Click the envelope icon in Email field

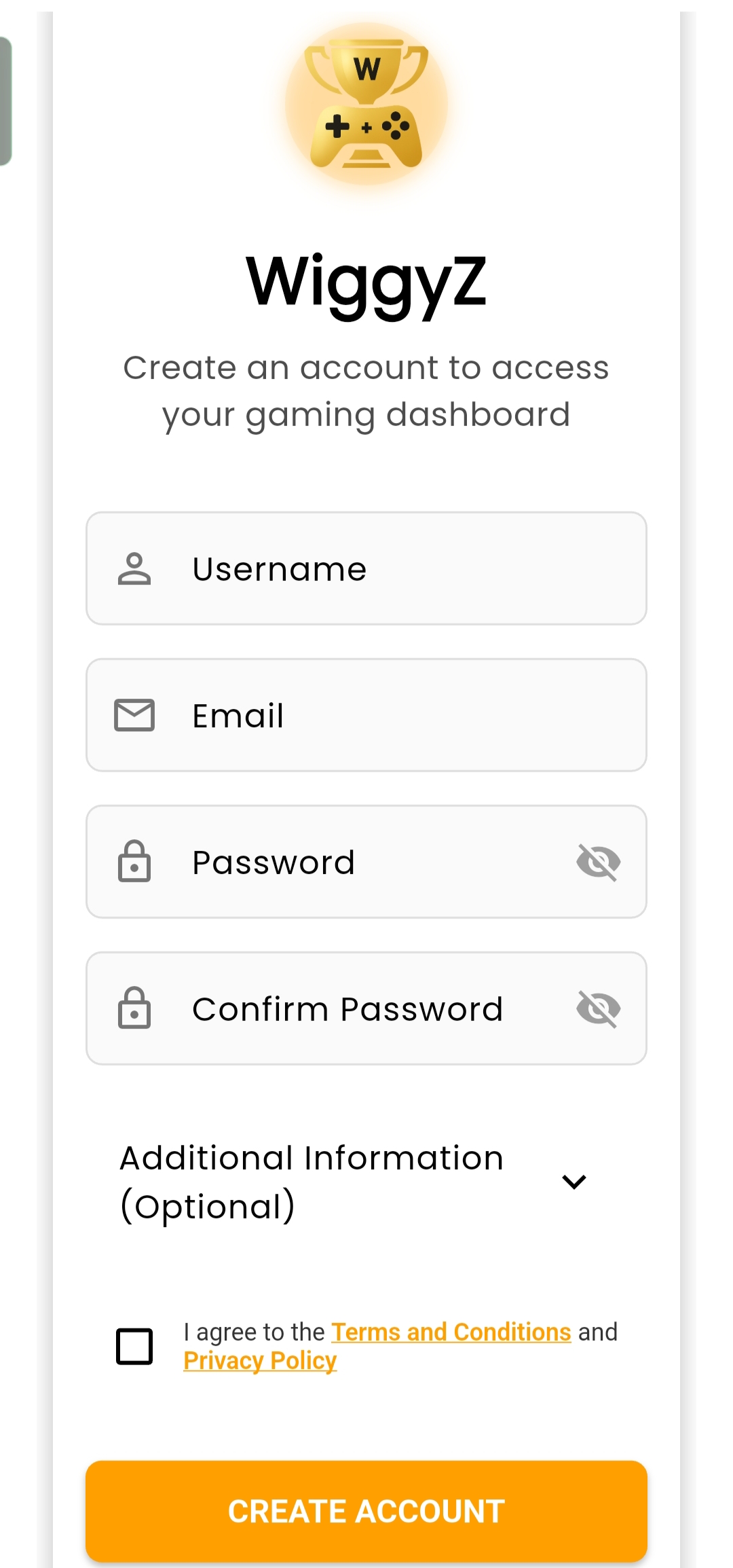[134, 715]
